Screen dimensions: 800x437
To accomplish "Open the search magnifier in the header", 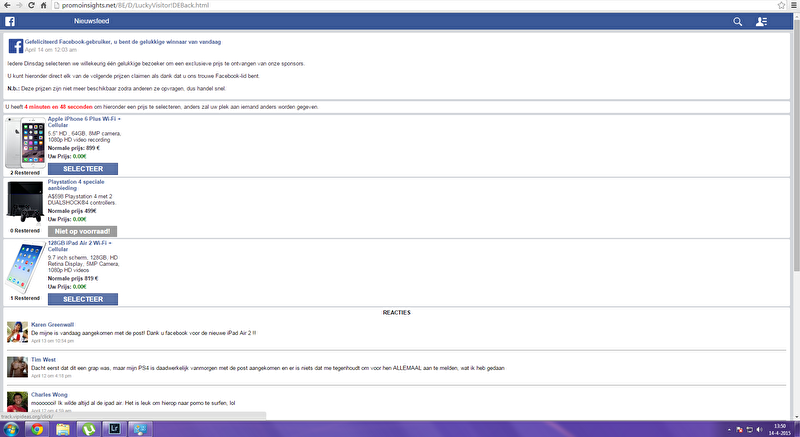I will tap(738, 21).
